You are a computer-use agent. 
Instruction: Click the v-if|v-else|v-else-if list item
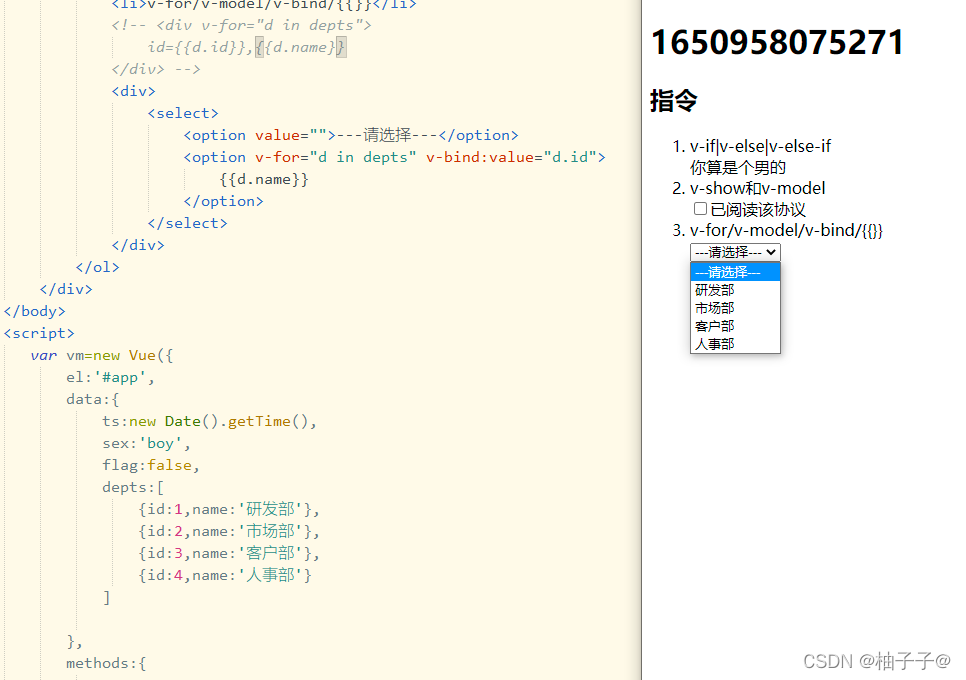pyautogui.click(x=760, y=147)
